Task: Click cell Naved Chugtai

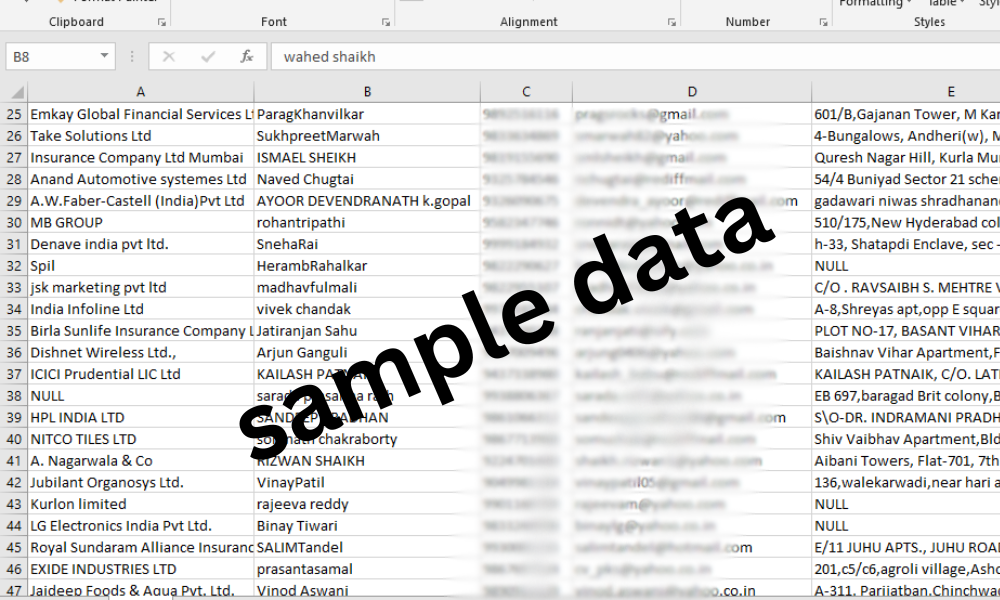Action: coord(367,179)
